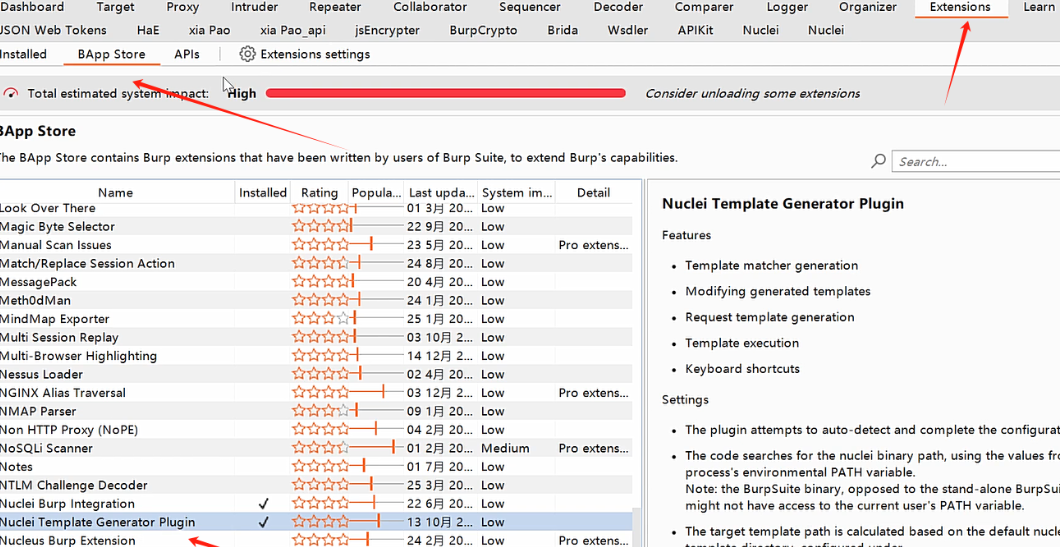1062x547 pixels.
Task: Open the Extensions settings gear icon
Action: point(247,54)
